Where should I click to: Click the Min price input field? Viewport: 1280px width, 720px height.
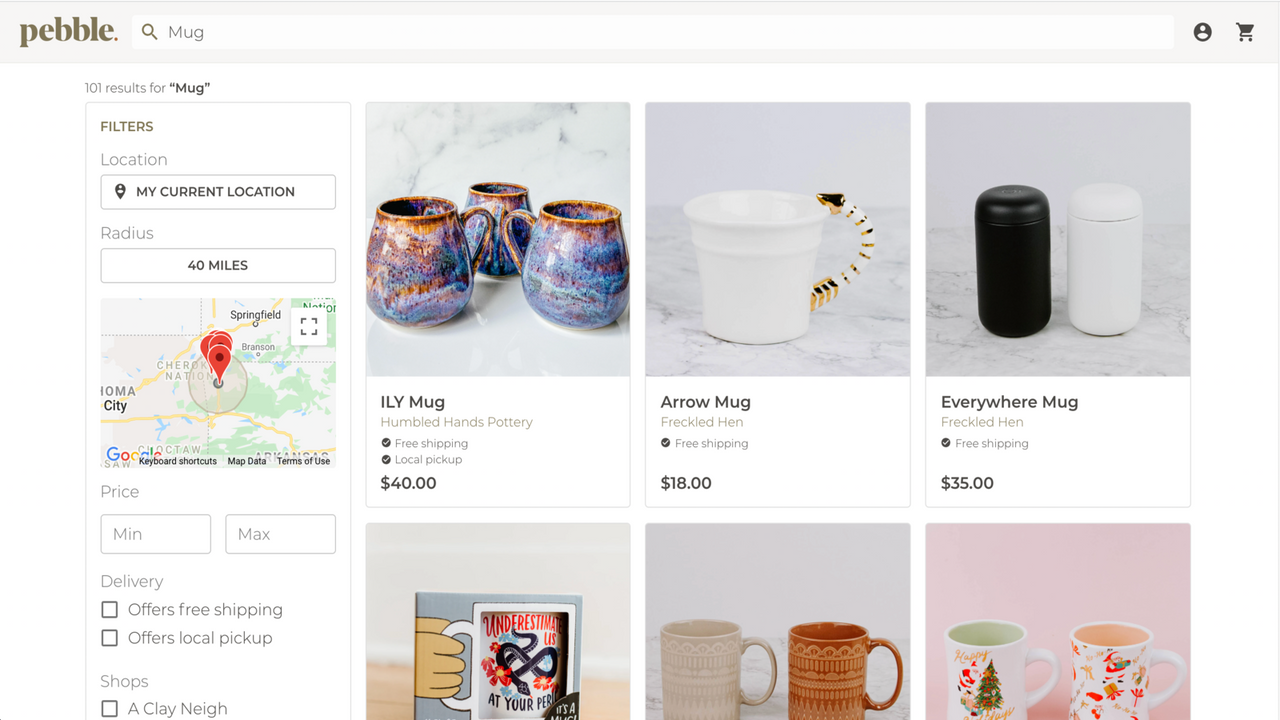coord(155,533)
